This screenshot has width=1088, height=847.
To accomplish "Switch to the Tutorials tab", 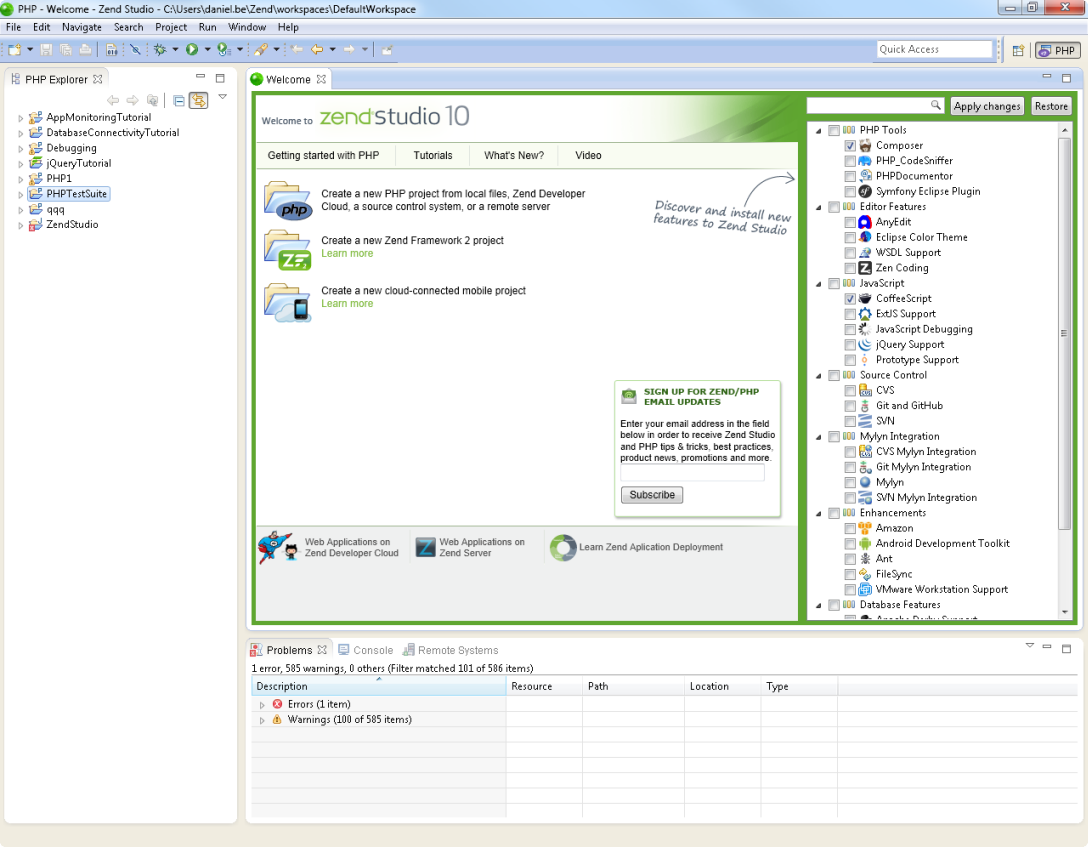I will point(433,155).
